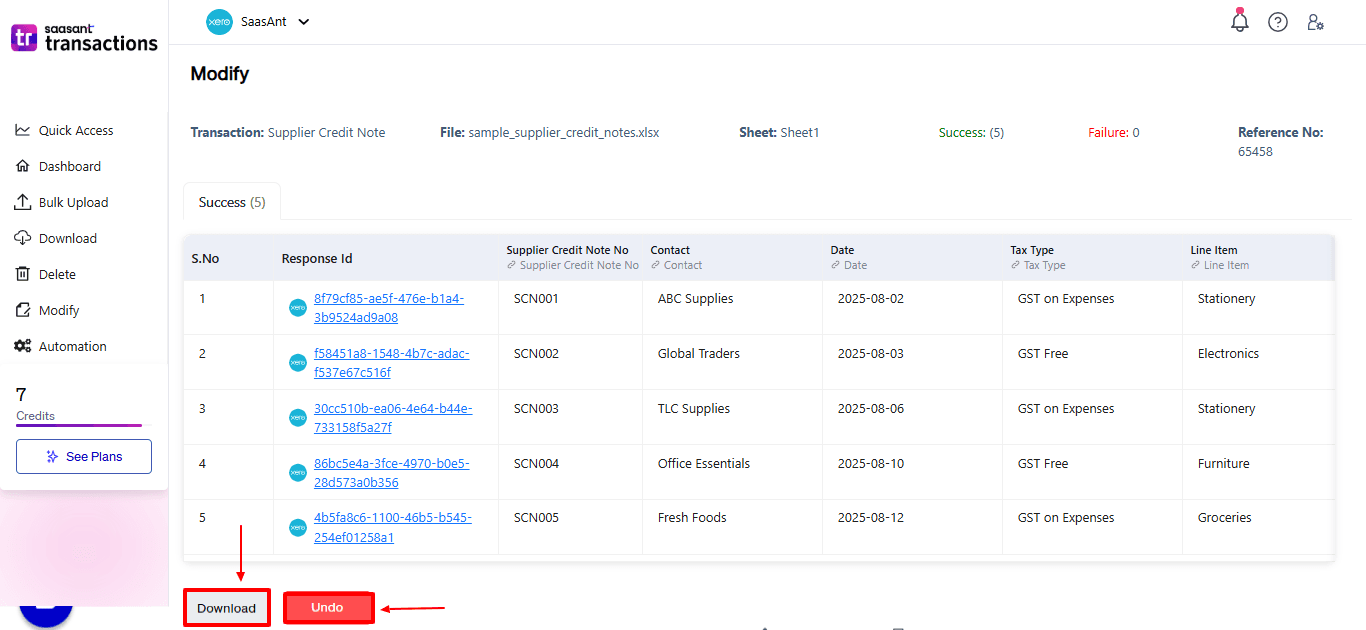
Task: Open the notification bell
Action: (x=1239, y=20)
